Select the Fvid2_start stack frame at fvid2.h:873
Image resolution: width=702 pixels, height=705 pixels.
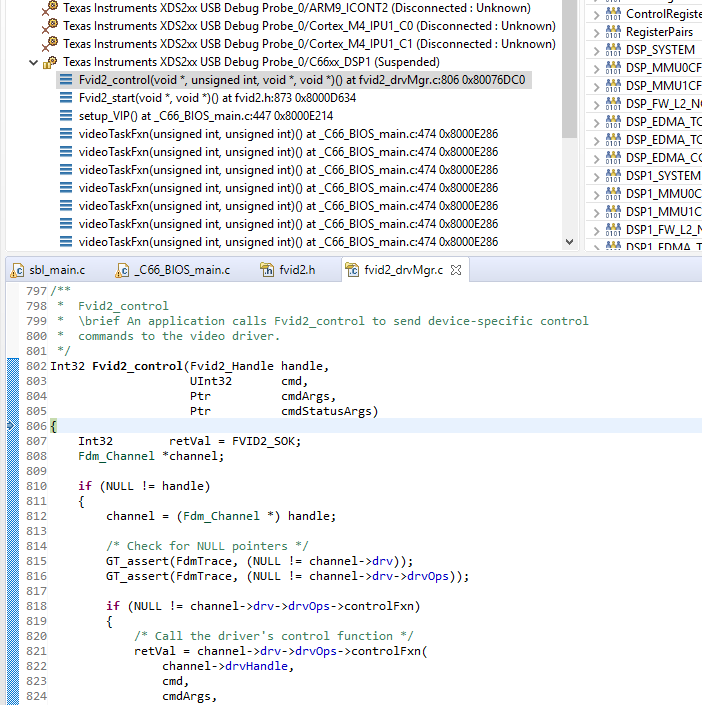click(217, 98)
